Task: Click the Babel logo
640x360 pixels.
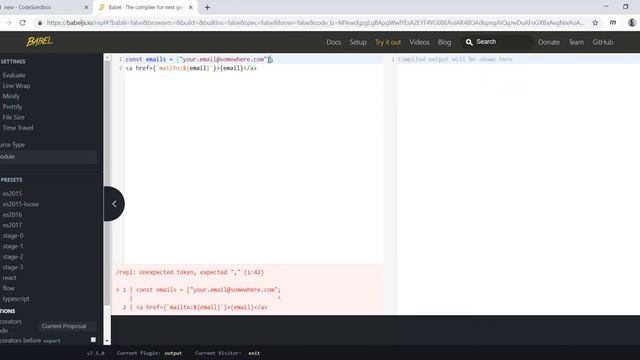Action: coord(39,41)
